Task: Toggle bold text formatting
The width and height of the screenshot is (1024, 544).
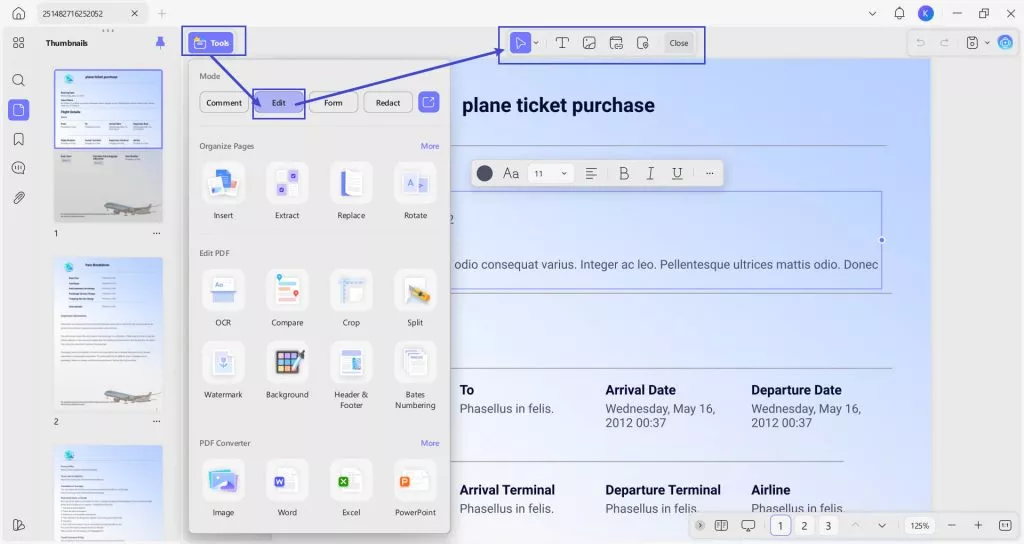Action: pos(624,173)
